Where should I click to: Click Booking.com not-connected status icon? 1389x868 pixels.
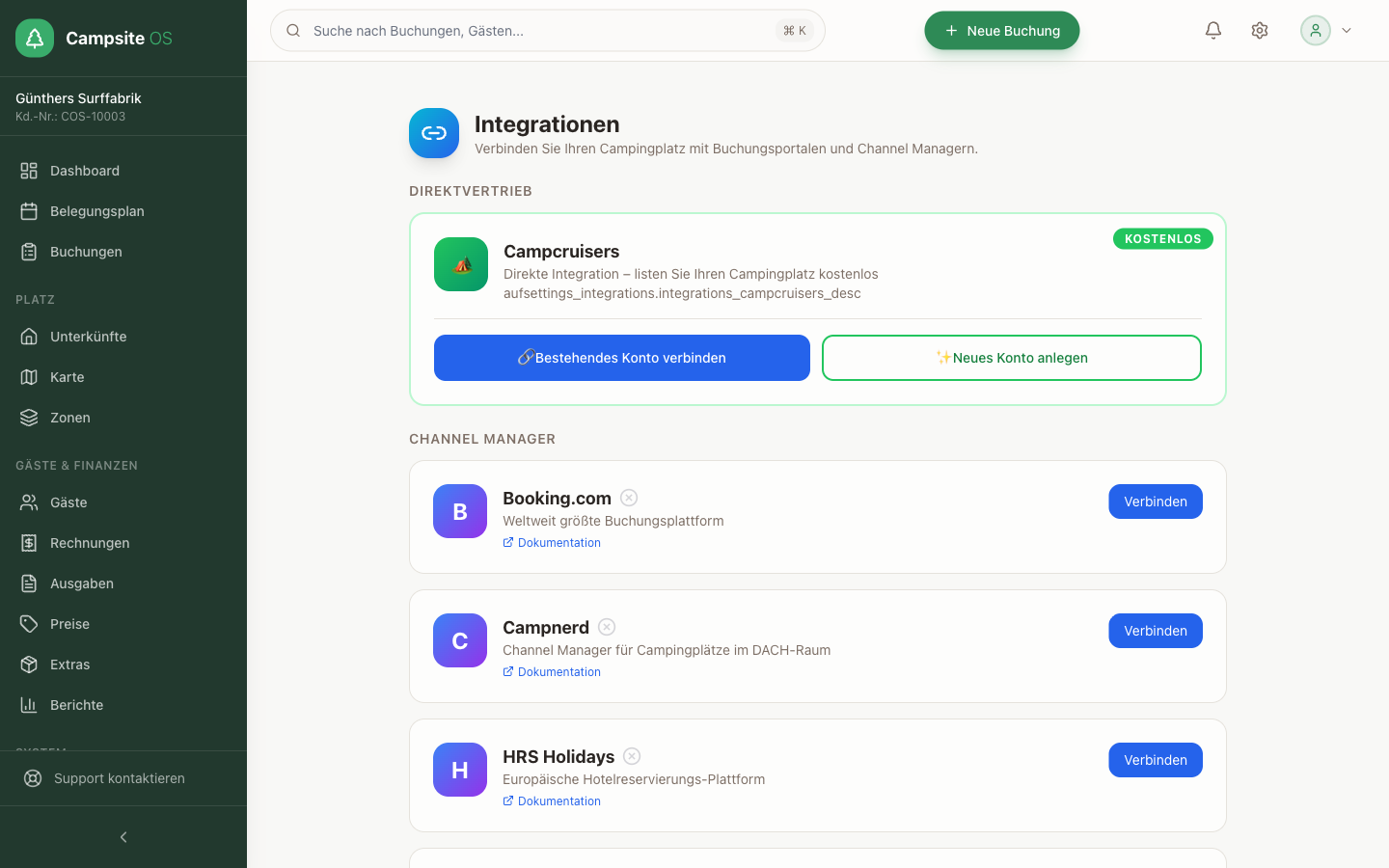(x=629, y=498)
